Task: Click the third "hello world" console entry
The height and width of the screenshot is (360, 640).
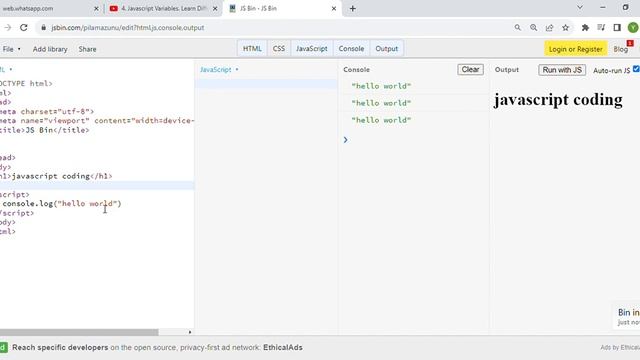Action: click(x=381, y=120)
